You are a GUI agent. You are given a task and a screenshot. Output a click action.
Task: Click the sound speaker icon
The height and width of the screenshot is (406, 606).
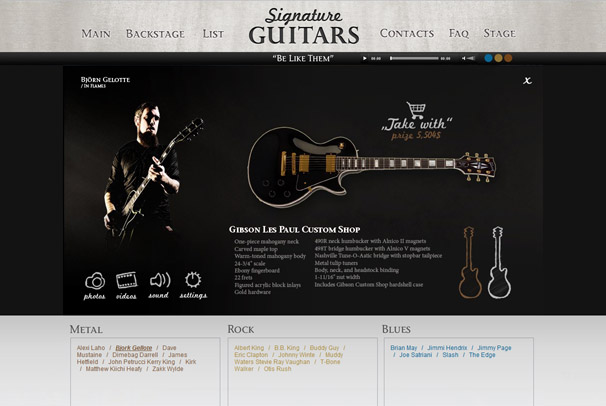pyautogui.click(x=160, y=280)
